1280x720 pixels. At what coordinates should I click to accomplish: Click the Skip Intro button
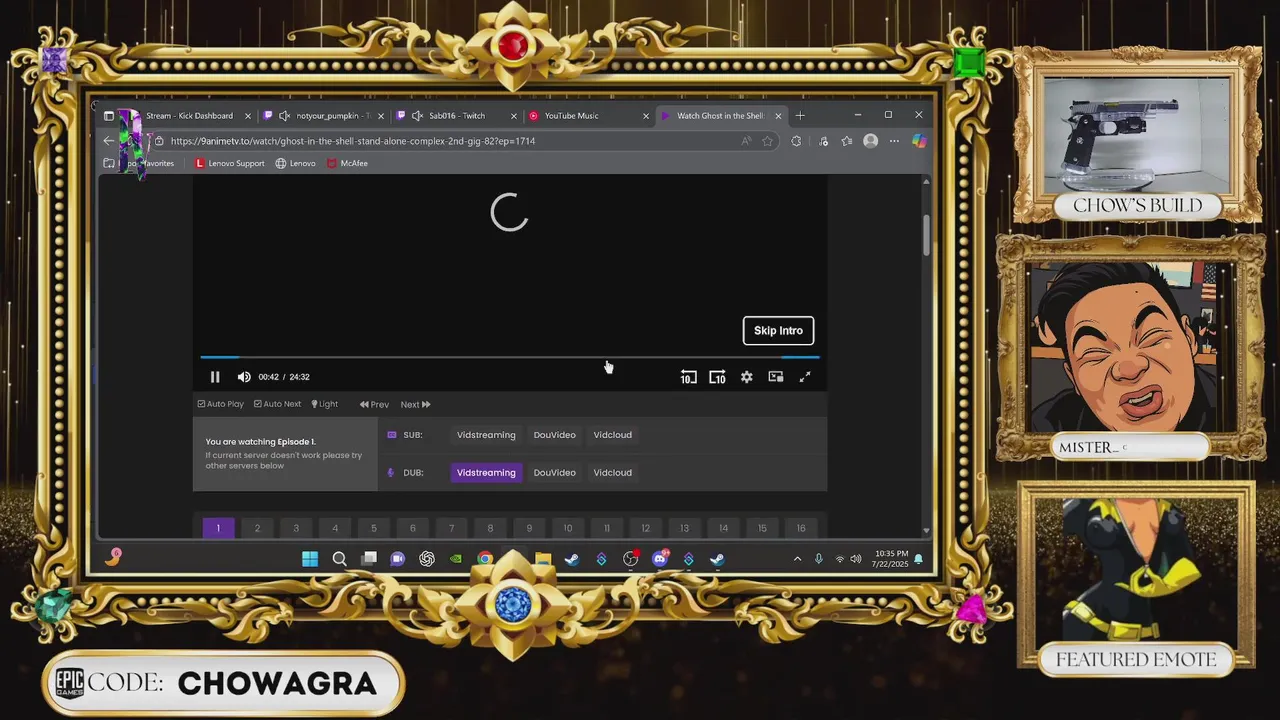[x=778, y=331]
